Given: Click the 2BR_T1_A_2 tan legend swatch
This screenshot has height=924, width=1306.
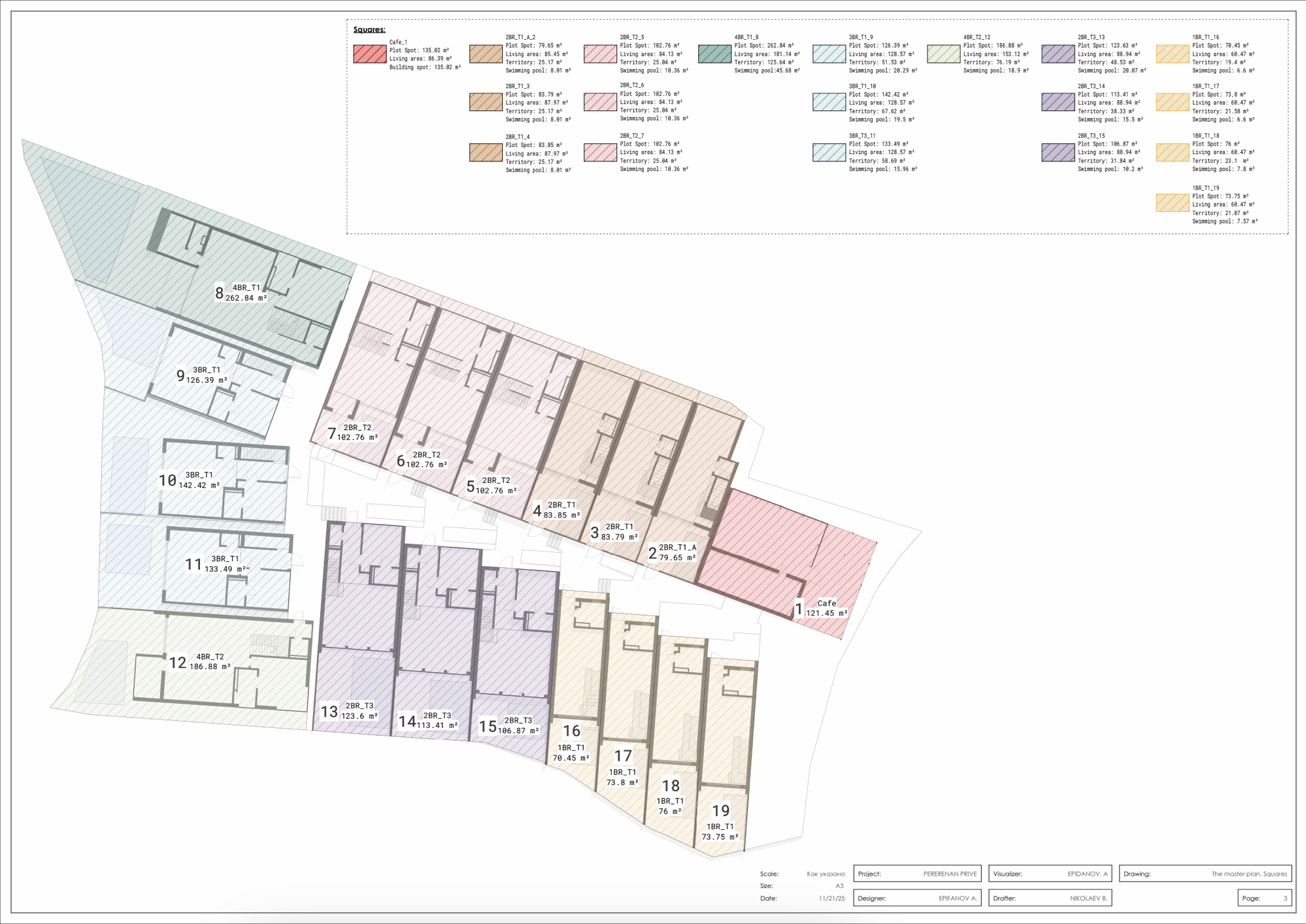Looking at the screenshot, I should click(486, 54).
